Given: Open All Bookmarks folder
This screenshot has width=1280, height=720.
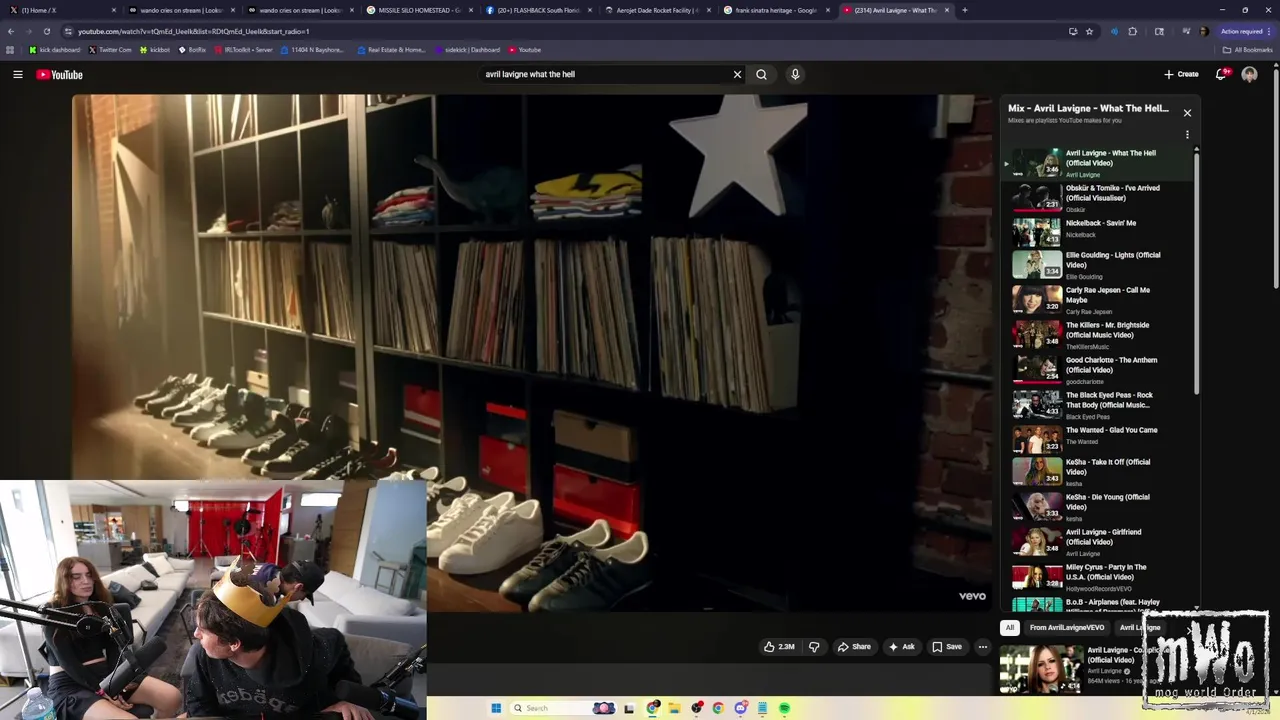Looking at the screenshot, I should coord(1247,50).
